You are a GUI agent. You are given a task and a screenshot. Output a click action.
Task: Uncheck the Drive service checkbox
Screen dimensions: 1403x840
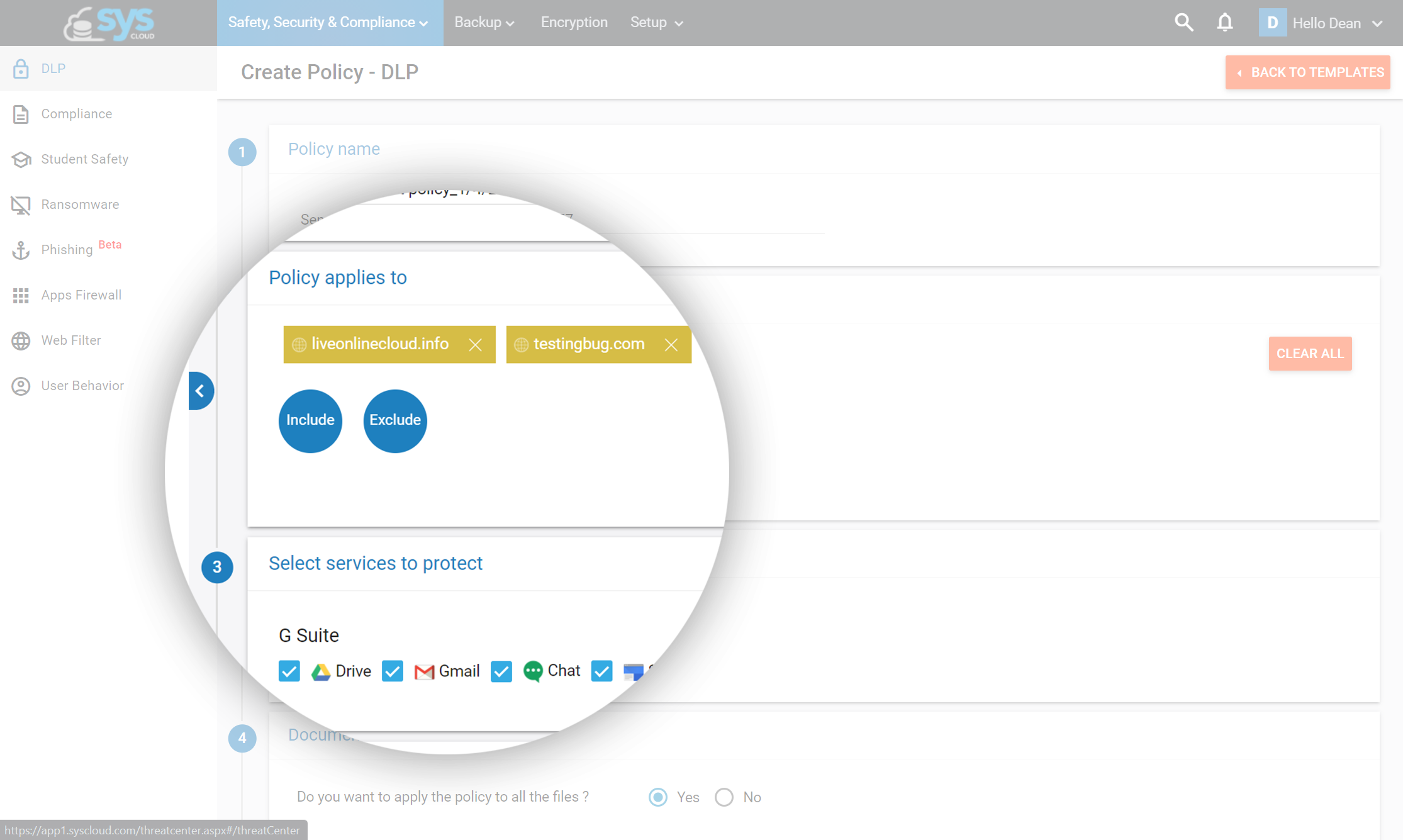289,671
